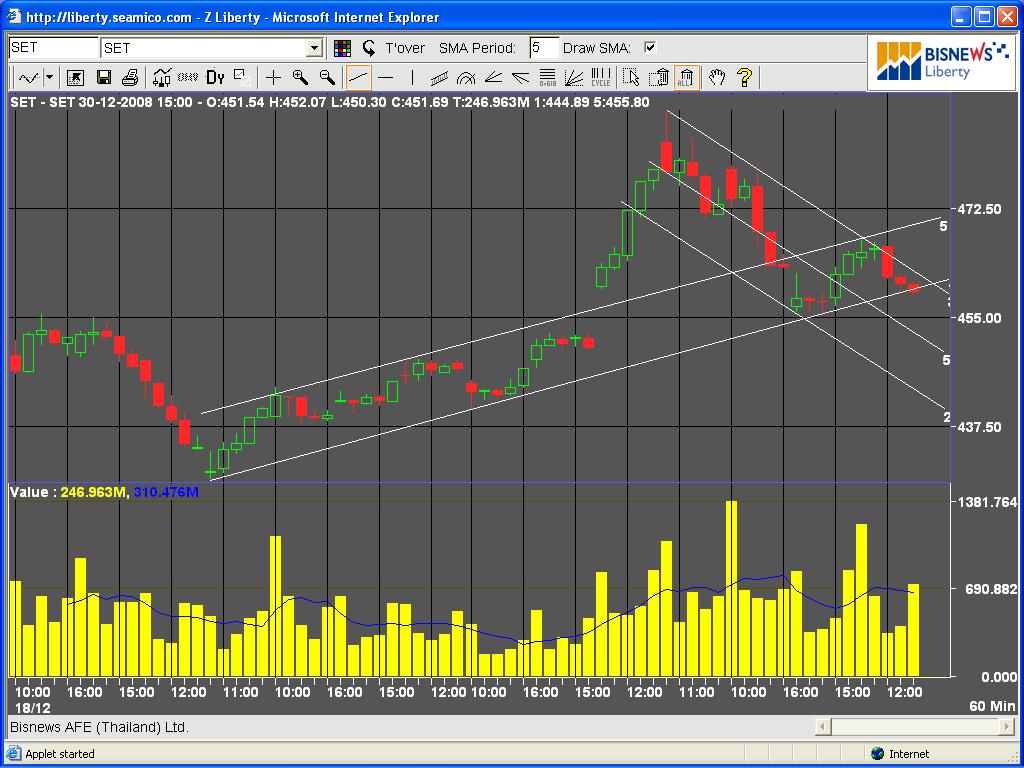Expand the chart type dropdown arrow
1024x768 pixels.
[49, 78]
